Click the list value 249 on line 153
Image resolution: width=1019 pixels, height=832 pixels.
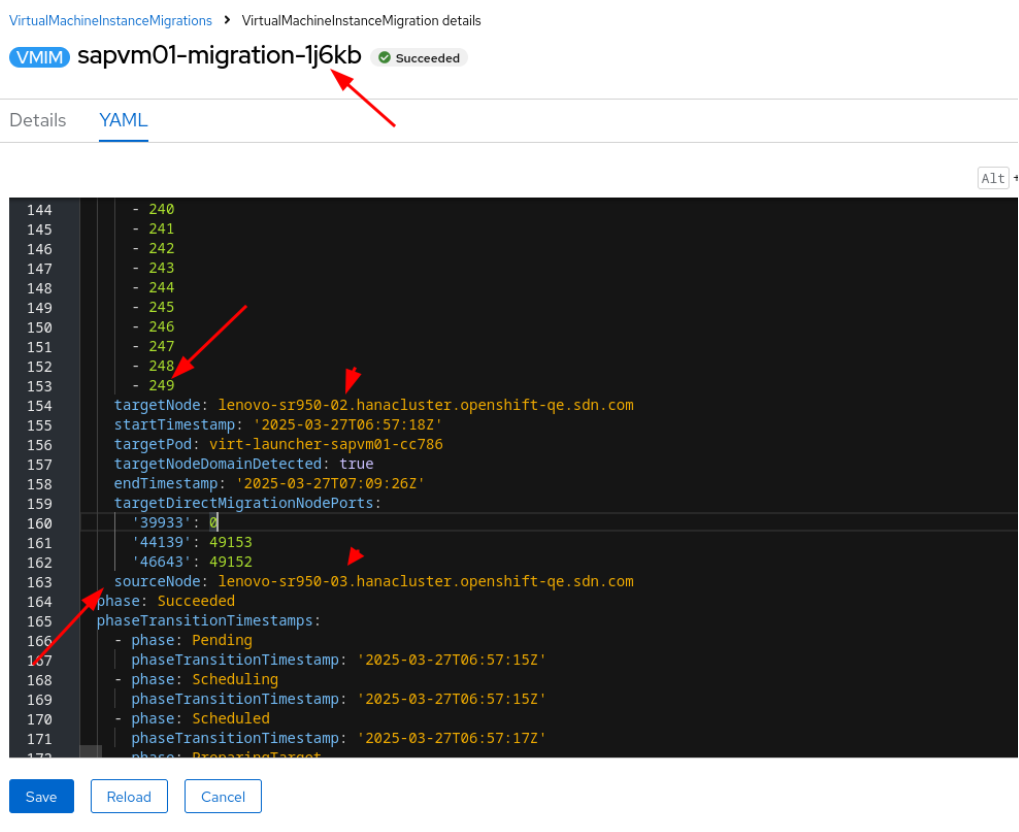pyautogui.click(x=161, y=385)
